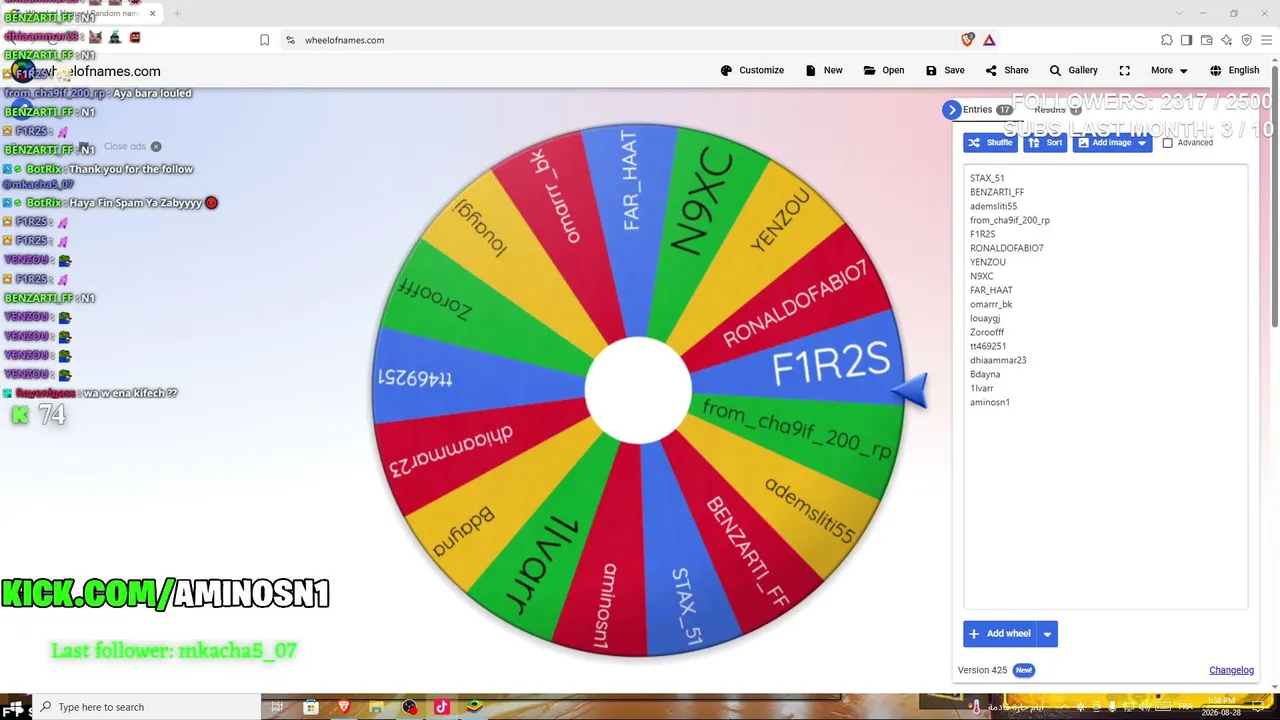This screenshot has height=720, width=1280.
Task: Spin the wheel by clicking its center
Action: point(638,390)
